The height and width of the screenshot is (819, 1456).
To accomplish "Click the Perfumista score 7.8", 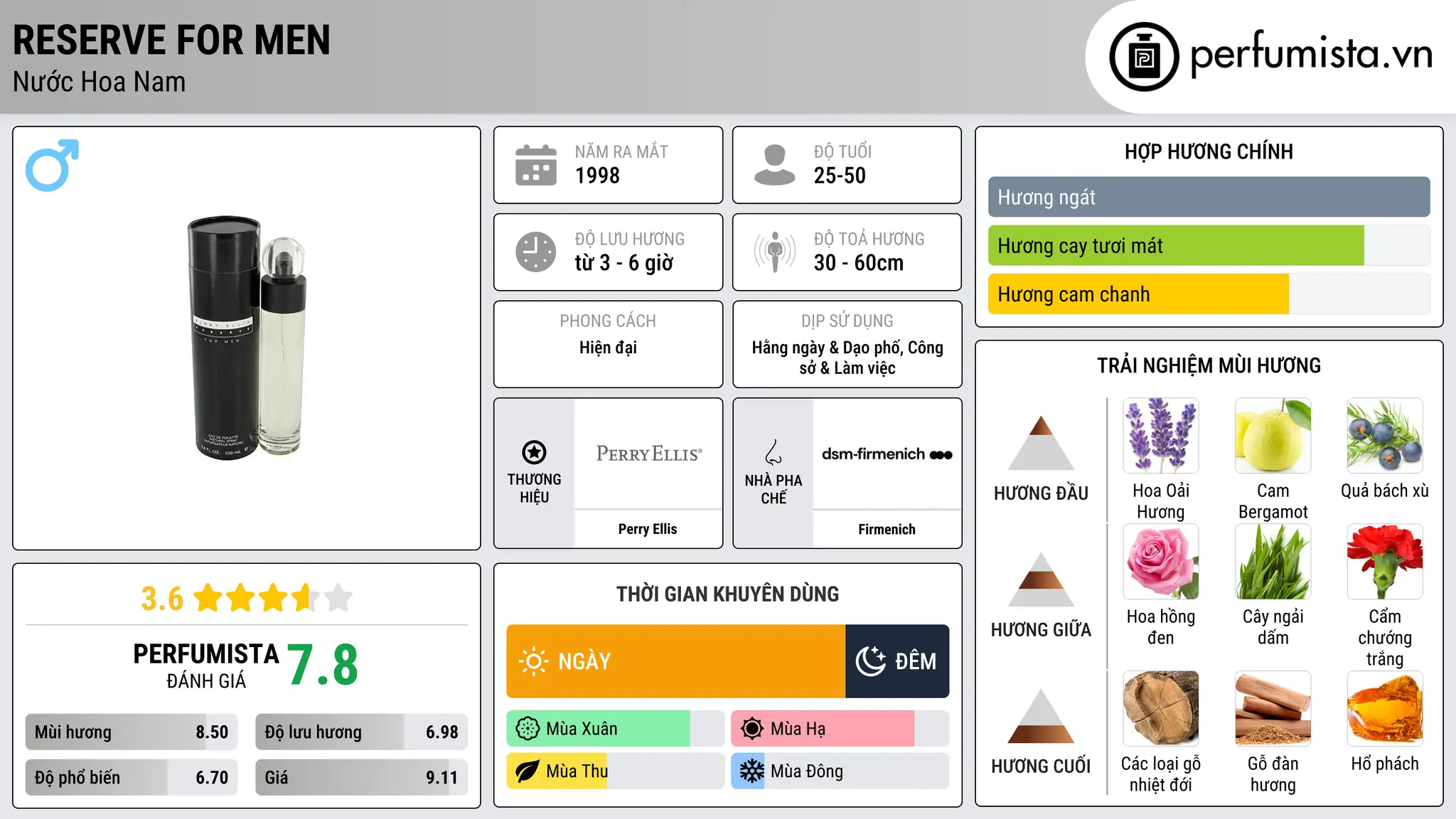I will (x=323, y=665).
